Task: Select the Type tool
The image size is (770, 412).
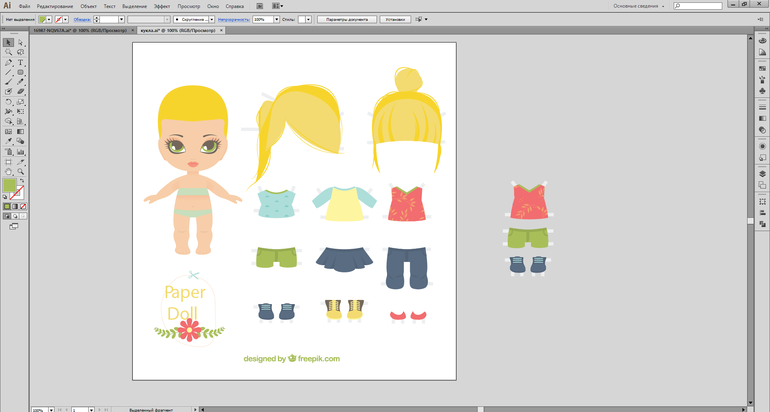Action: [x=20, y=62]
